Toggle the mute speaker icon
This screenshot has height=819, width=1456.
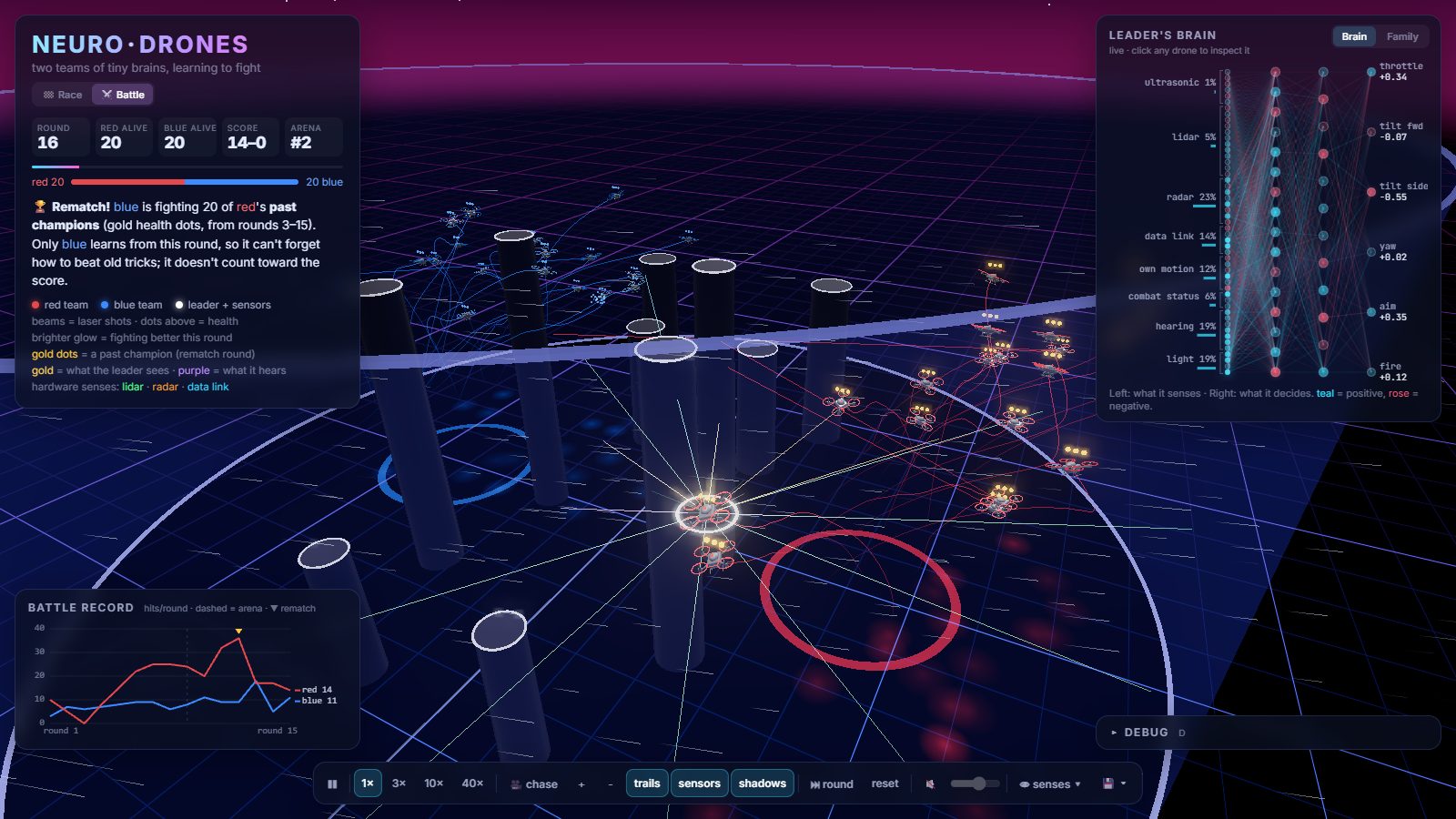coord(930,784)
